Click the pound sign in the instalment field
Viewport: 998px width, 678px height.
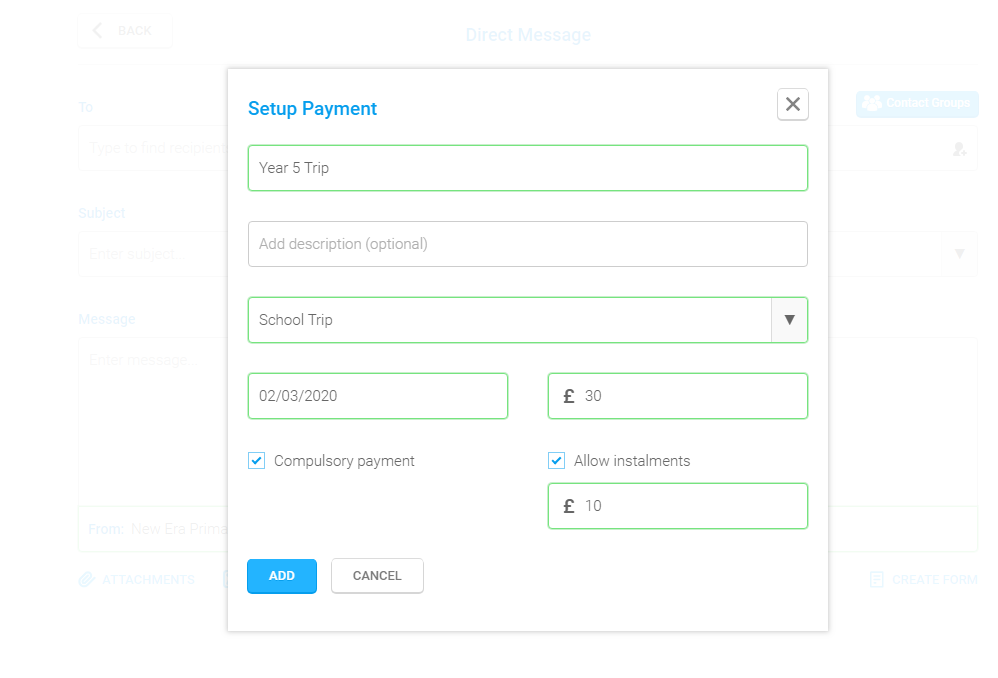pyautogui.click(x=569, y=506)
